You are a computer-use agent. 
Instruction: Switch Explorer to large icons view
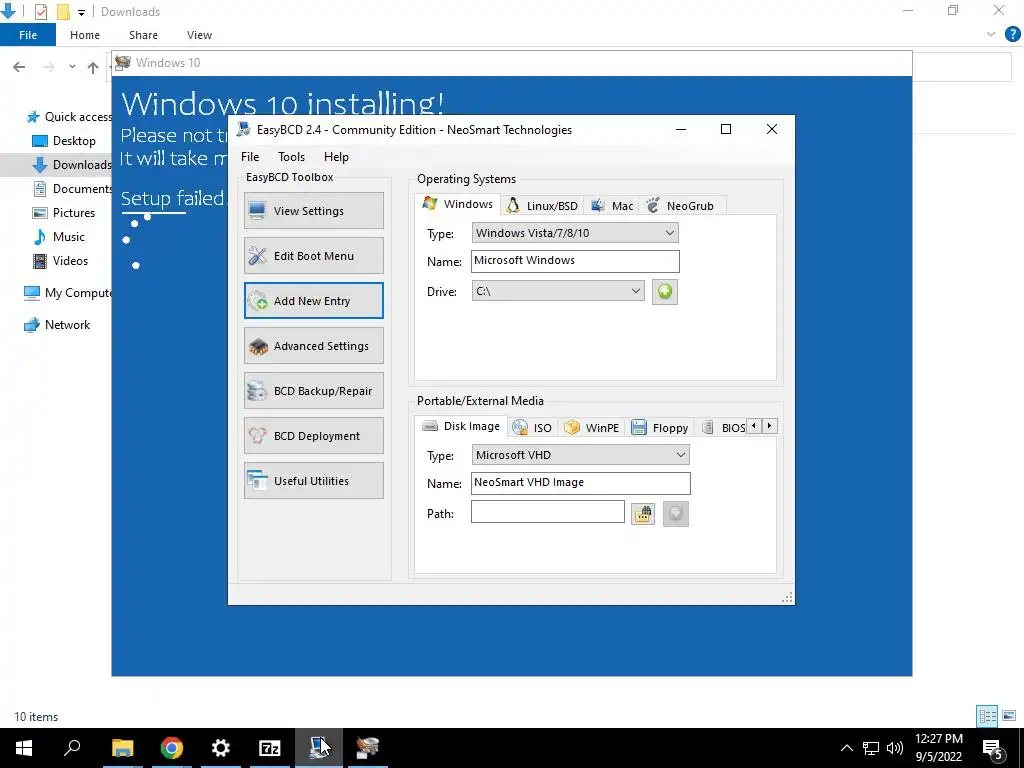[x=1009, y=716]
